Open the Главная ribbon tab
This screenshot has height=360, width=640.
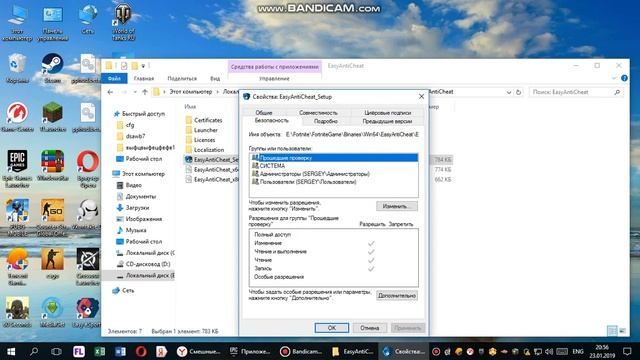tap(144, 78)
